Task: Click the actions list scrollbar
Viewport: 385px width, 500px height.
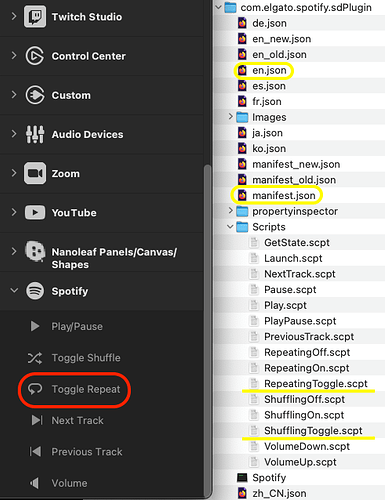Action: point(207,330)
